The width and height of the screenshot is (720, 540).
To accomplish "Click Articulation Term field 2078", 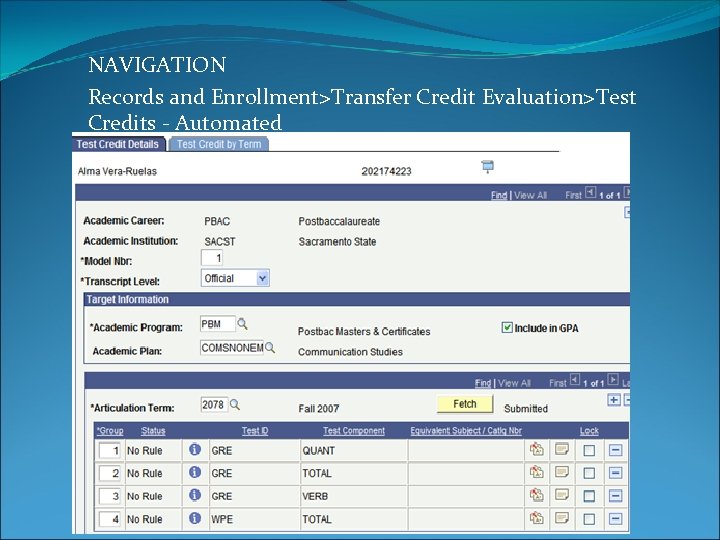I will point(214,405).
